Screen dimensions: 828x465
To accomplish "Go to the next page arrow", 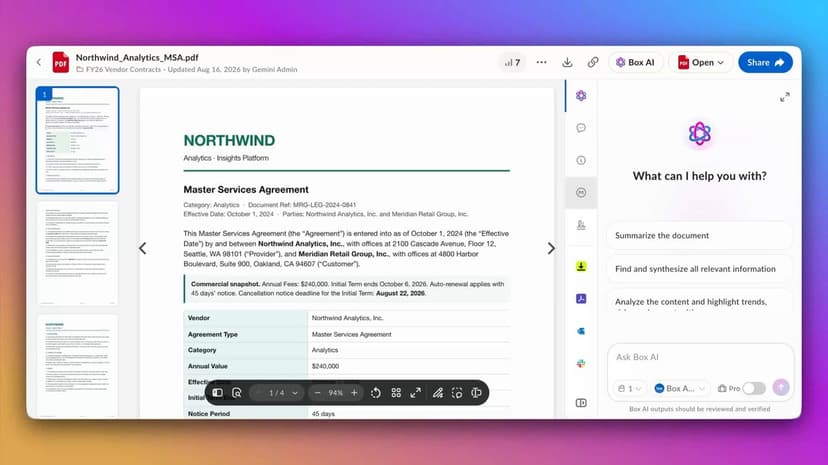I will 551,248.
